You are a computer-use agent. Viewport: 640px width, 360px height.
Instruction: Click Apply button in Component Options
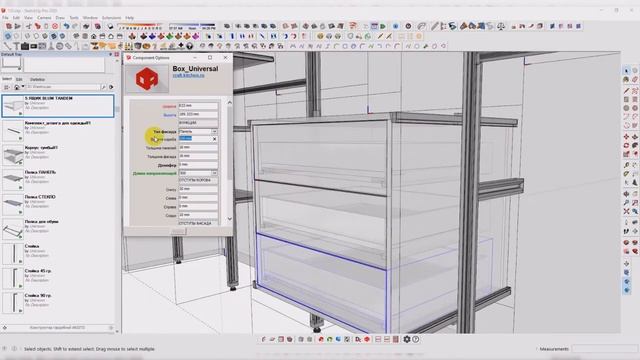[x=178, y=231]
